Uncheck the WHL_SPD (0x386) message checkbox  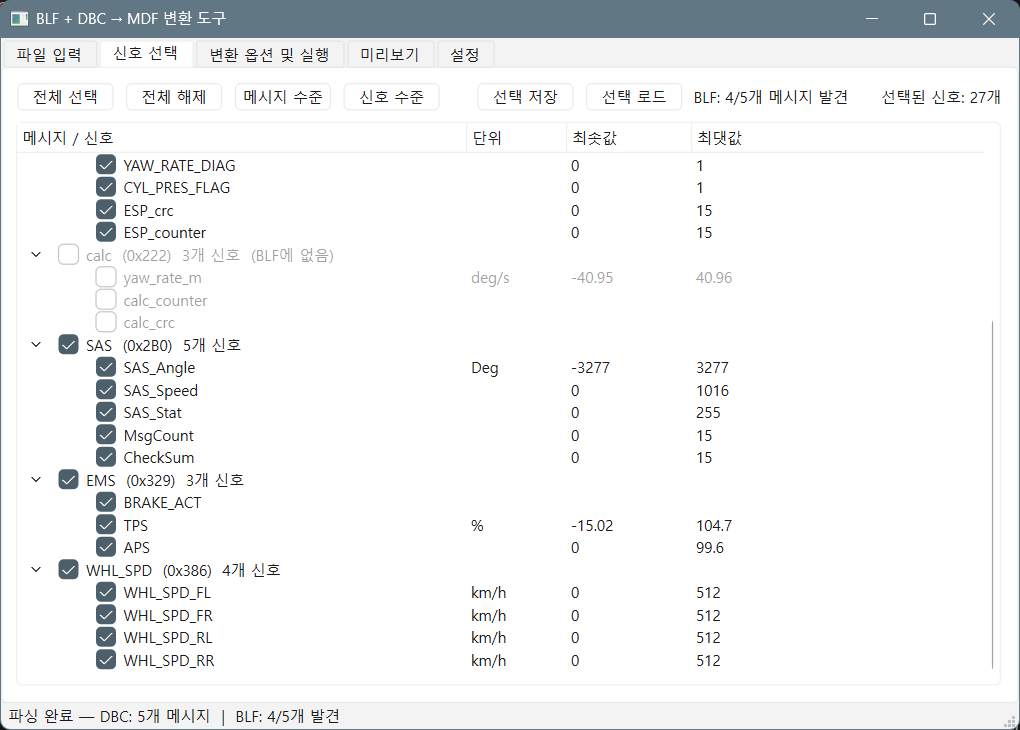click(68, 570)
